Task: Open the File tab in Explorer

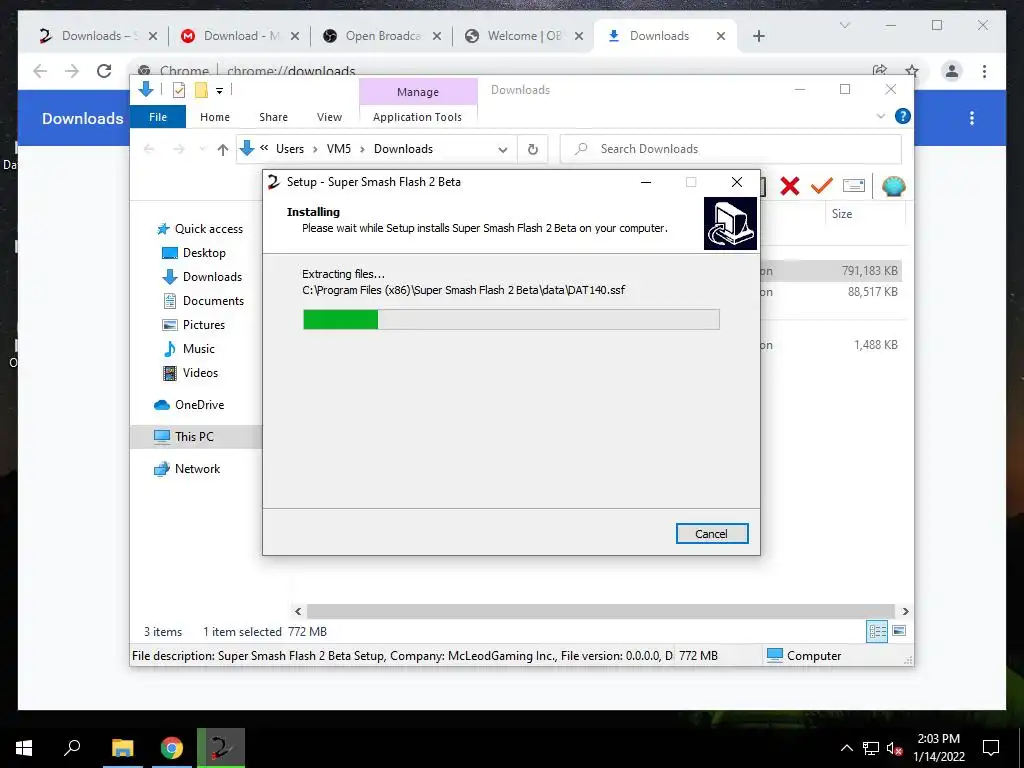Action: [x=158, y=117]
